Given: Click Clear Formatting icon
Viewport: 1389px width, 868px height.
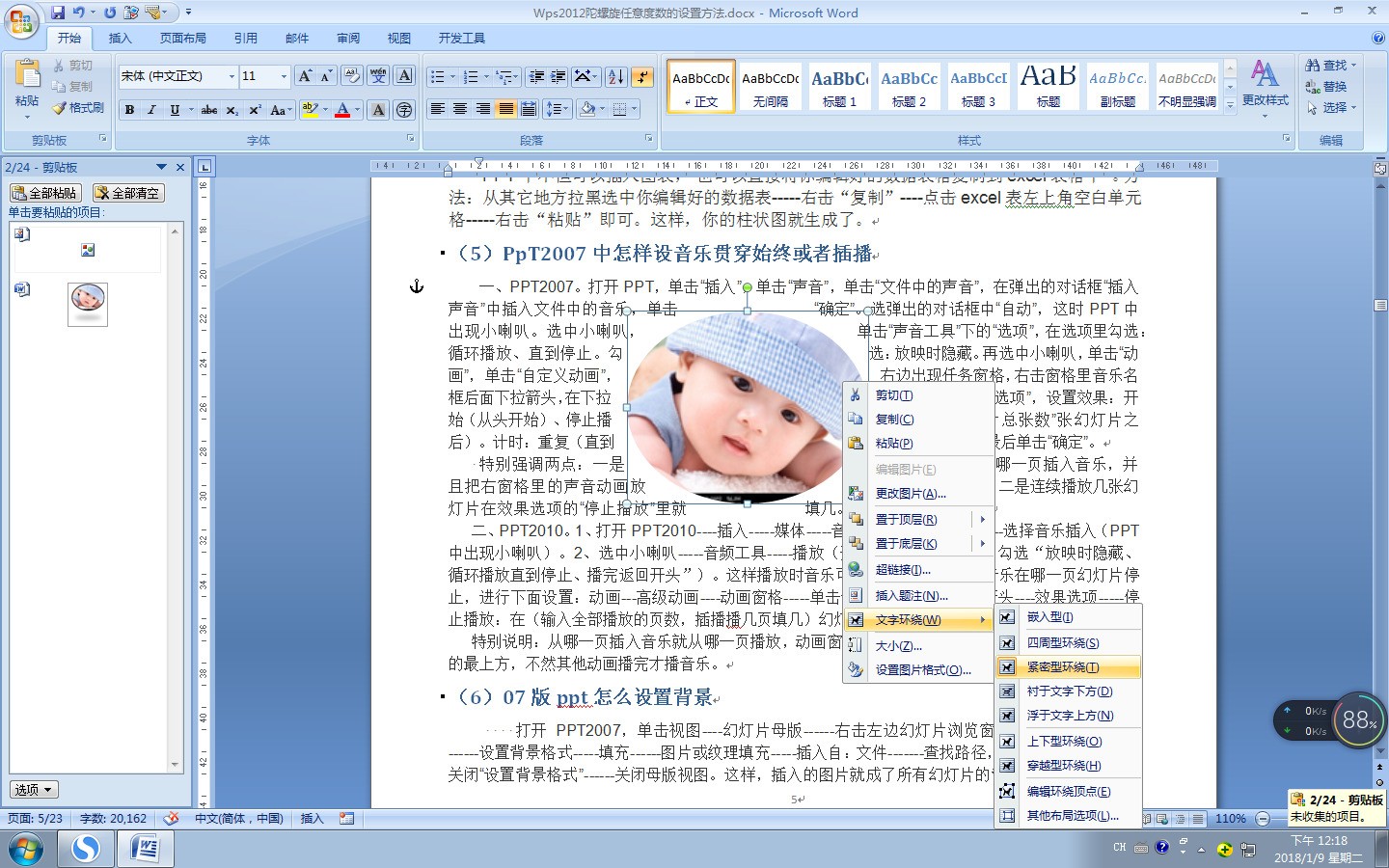Looking at the screenshot, I should click(352, 76).
